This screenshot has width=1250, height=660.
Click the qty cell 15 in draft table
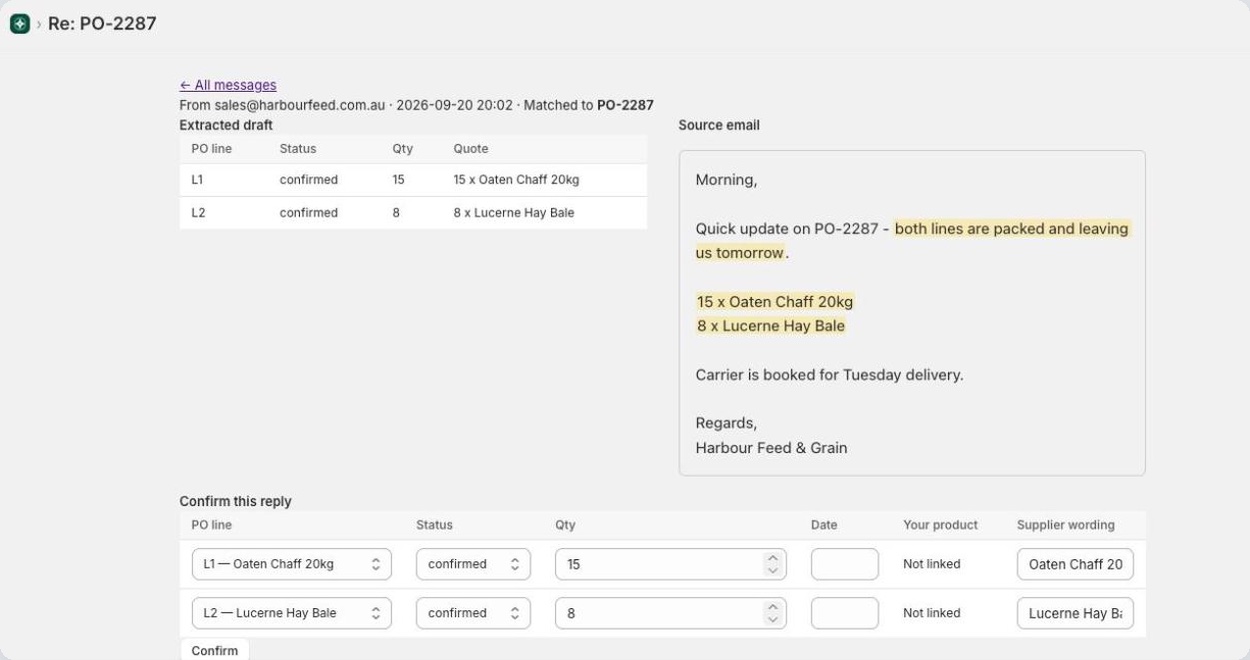click(x=399, y=180)
